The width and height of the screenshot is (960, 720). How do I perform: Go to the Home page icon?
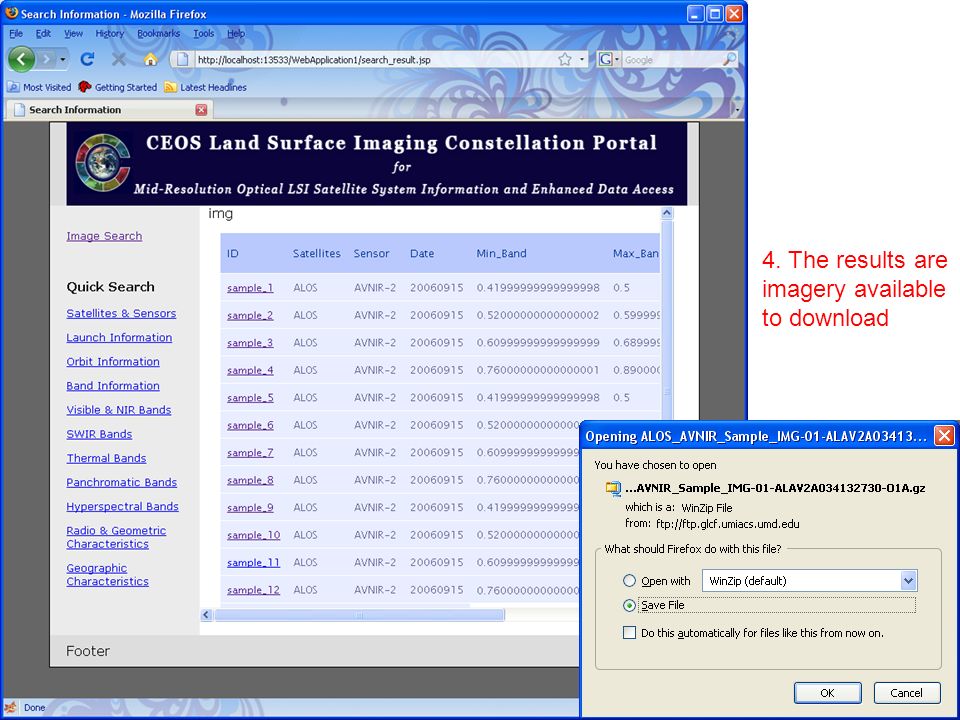click(x=150, y=59)
